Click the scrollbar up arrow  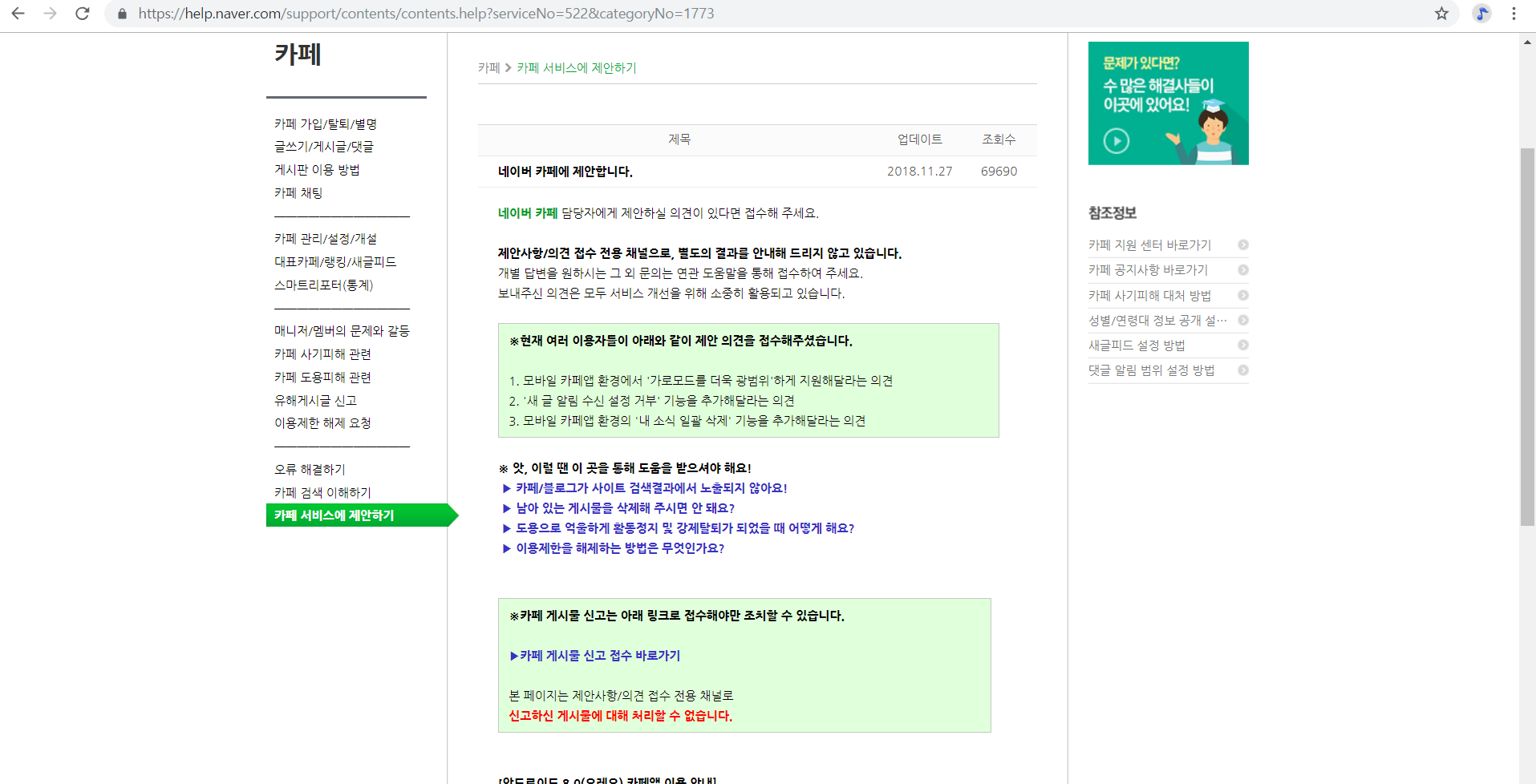pos(1527,42)
